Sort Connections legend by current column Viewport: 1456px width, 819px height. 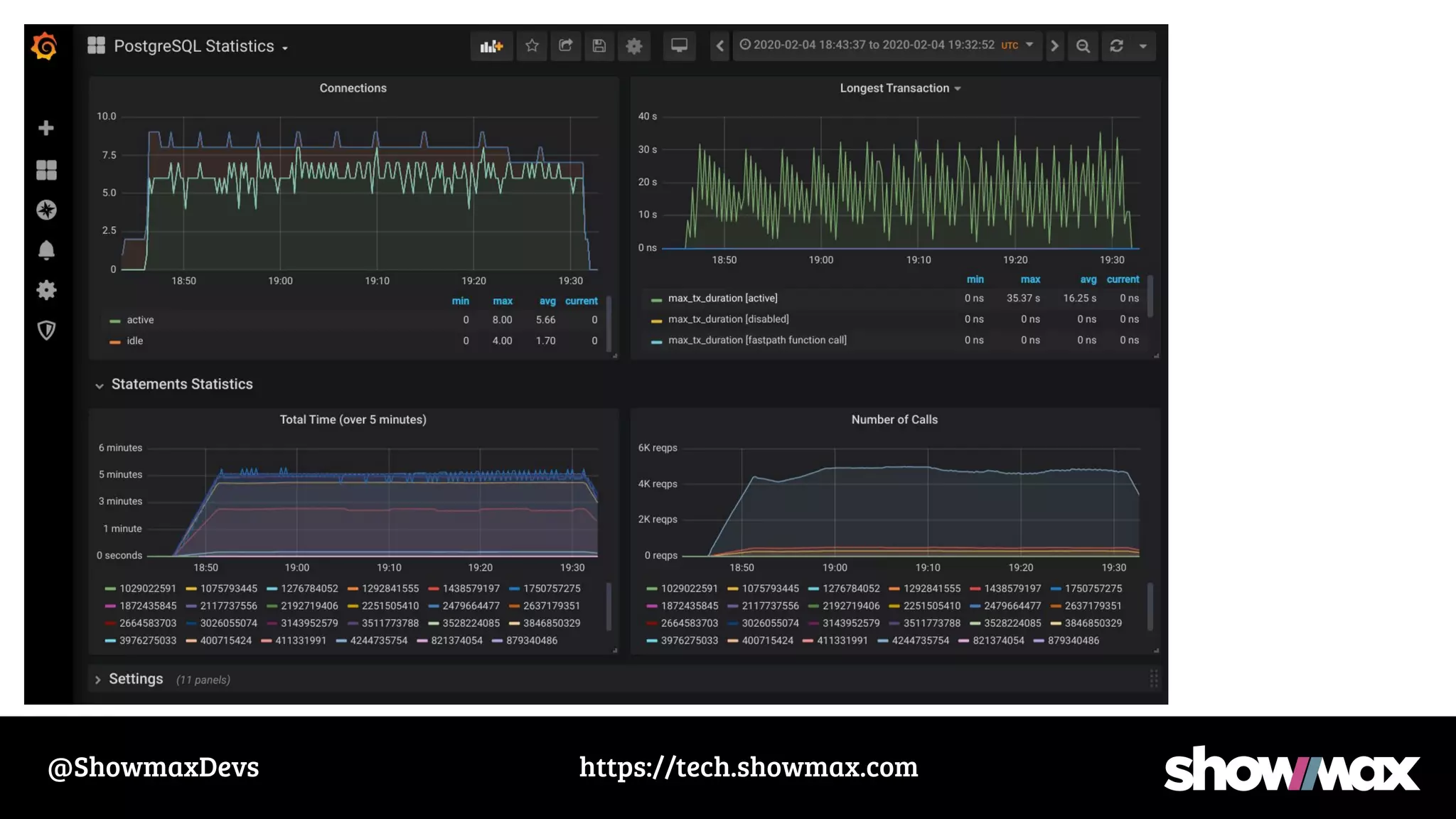coord(582,301)
